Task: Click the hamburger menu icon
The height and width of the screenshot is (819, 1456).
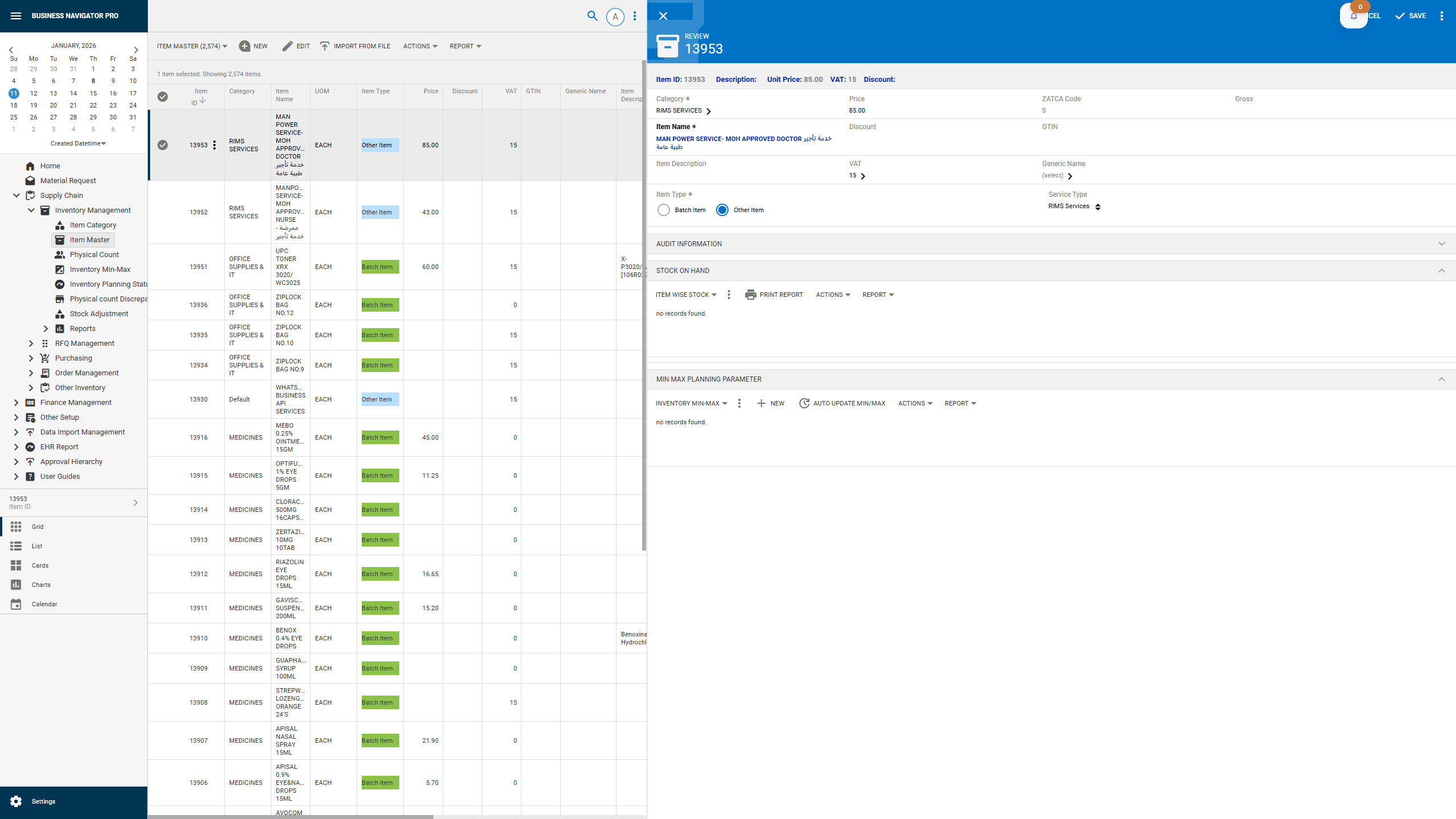Action: click(x=15, y=16)
